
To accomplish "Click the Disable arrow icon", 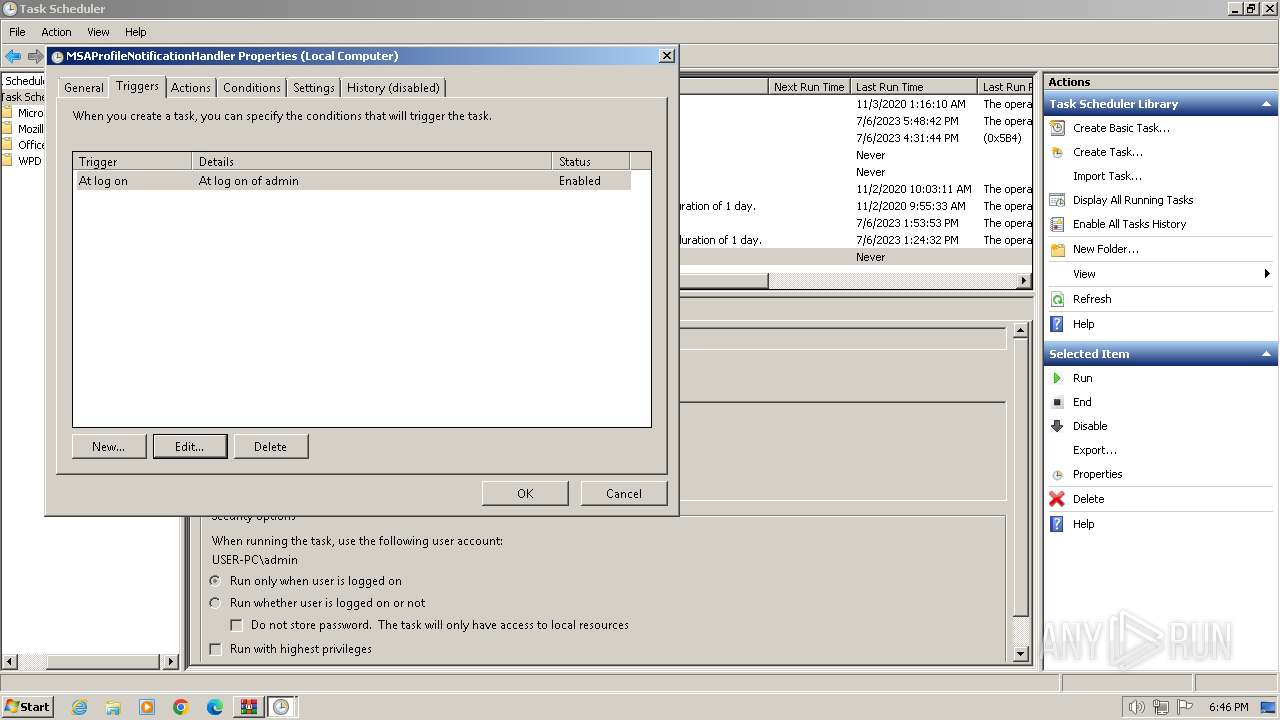I will coord(1057,426).
